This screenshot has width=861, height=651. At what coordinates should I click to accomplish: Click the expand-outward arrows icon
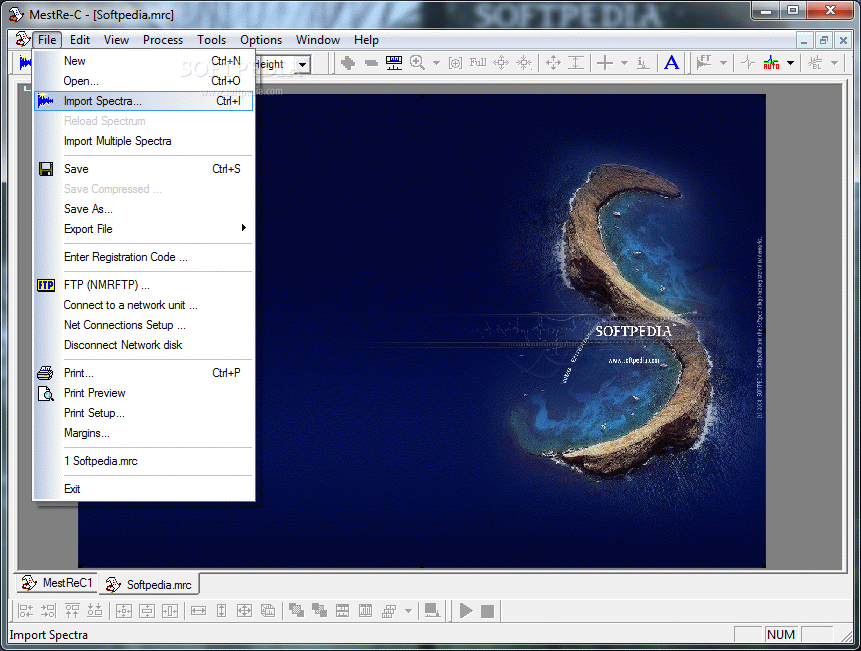pyautogui.click(x=501, y=63)
